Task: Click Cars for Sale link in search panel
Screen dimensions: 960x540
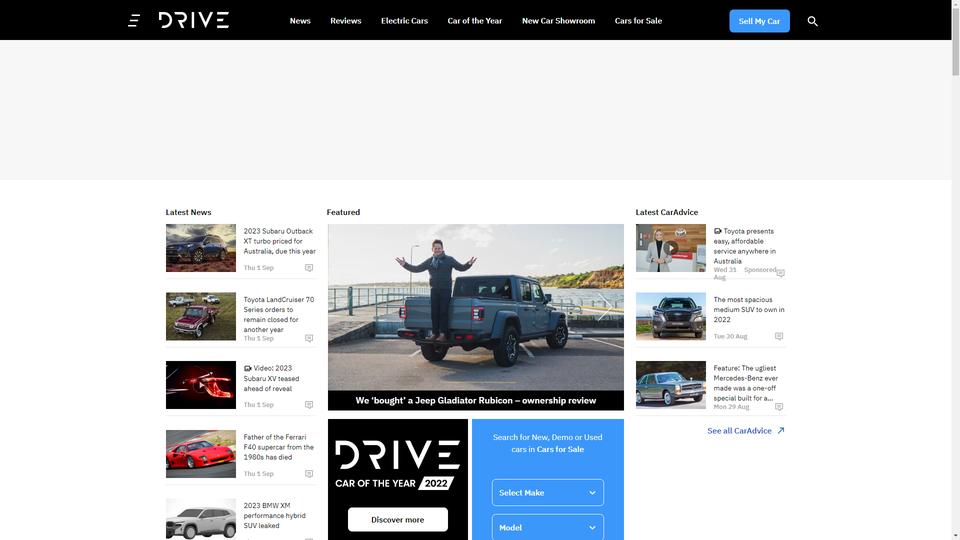Action: [x=560, y=449]
